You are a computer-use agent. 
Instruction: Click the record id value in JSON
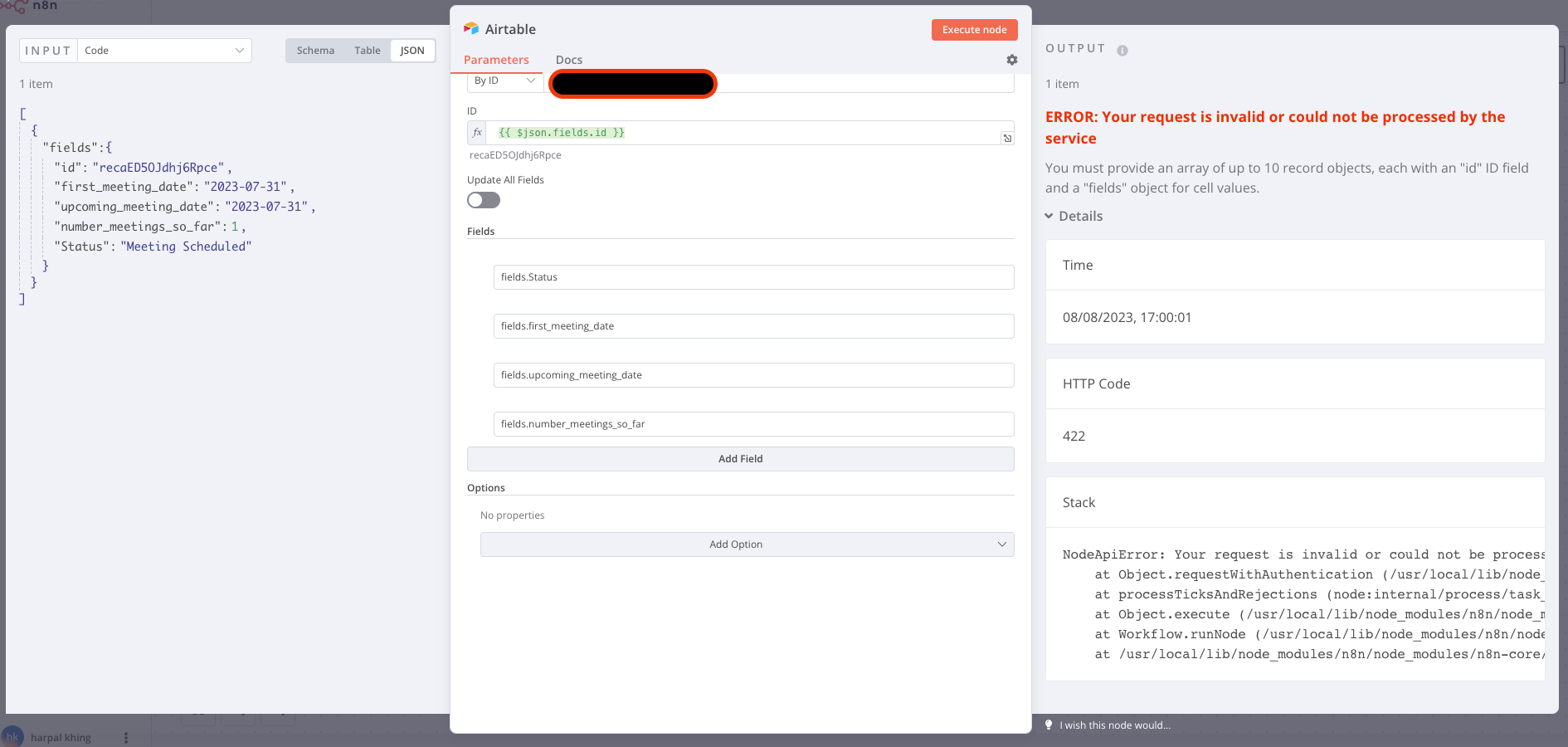pyautogui.click(x=158, y=168)
